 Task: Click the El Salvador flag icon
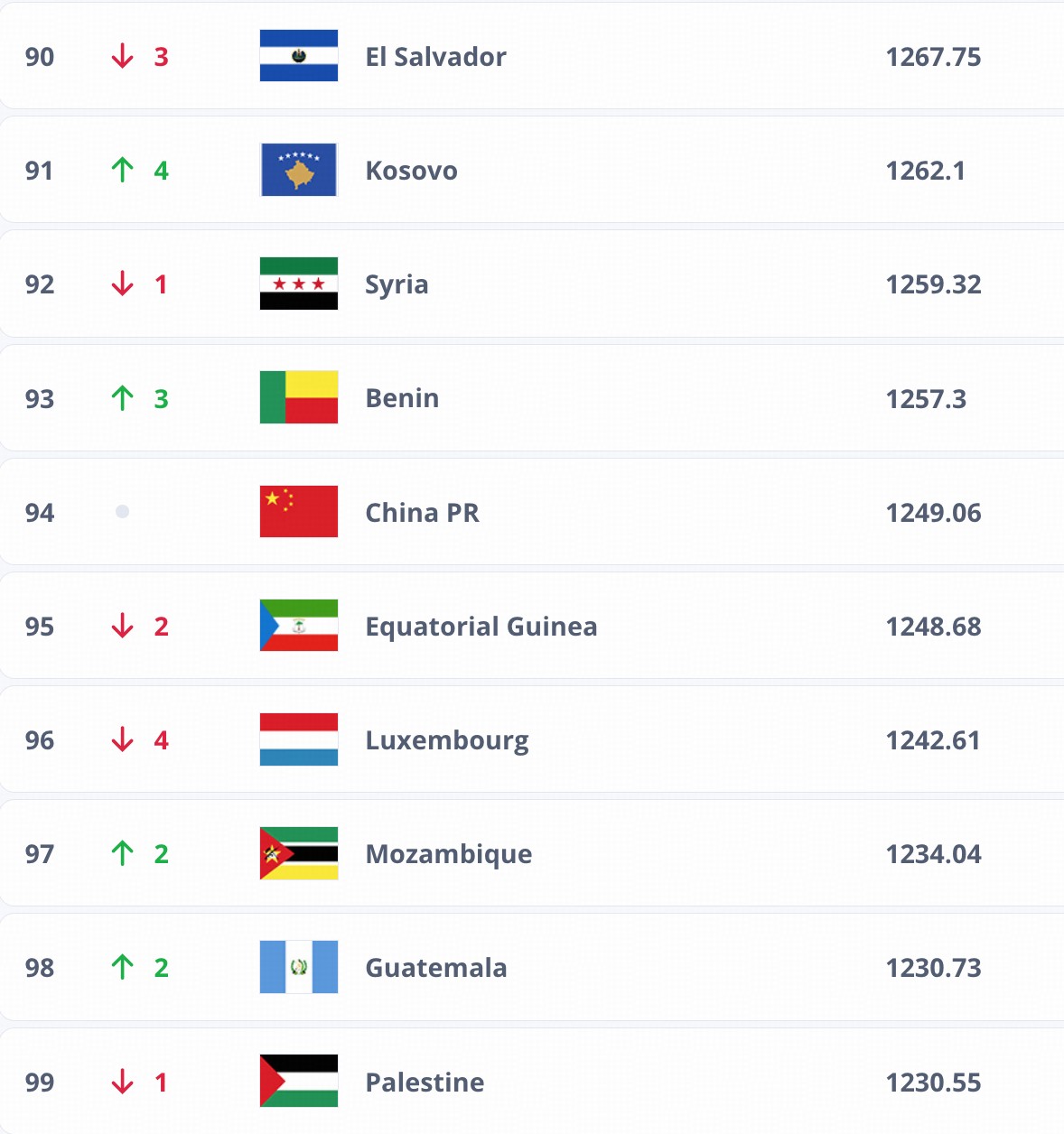pos(299,56)
